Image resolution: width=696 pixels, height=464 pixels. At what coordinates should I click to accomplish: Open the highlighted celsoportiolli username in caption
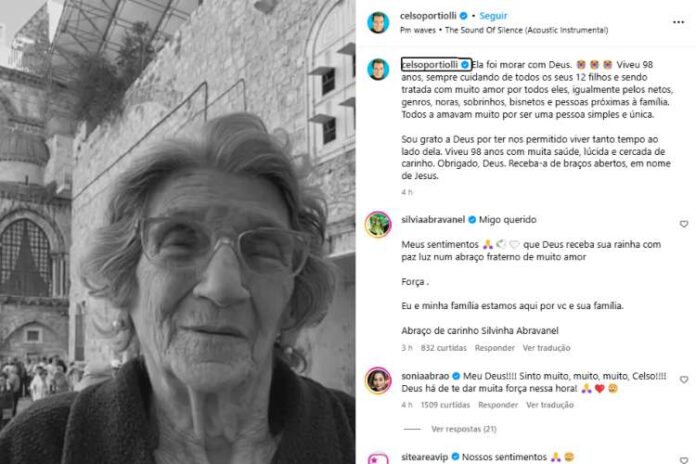(430, 65)
